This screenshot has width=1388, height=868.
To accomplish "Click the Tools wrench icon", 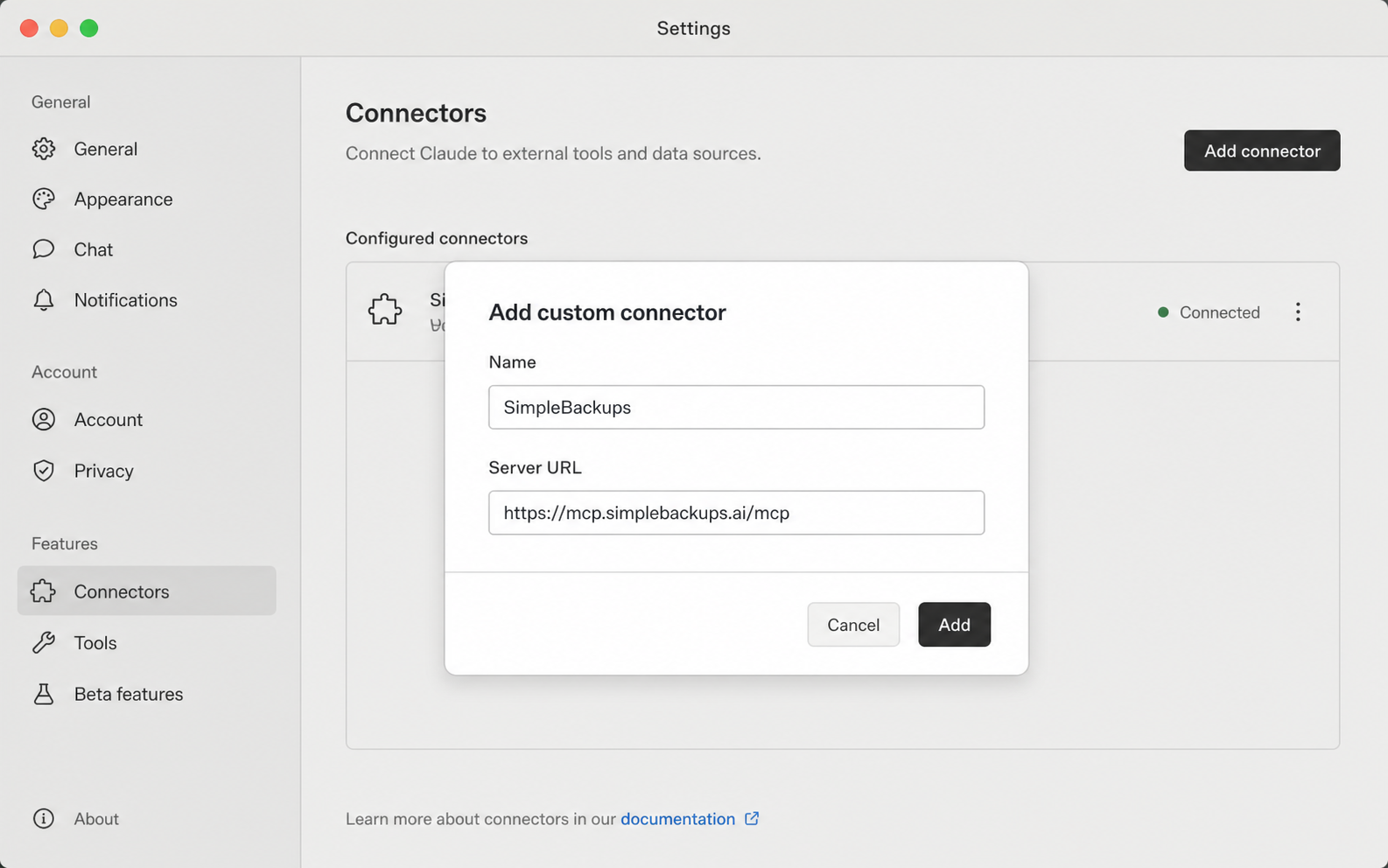I will [44, 643].
